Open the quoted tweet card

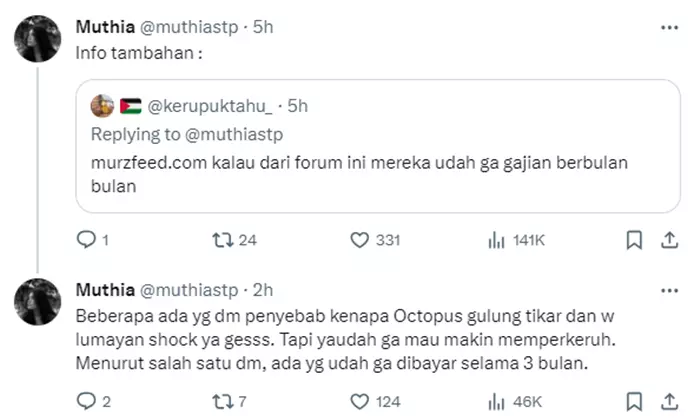click(378, 146)
